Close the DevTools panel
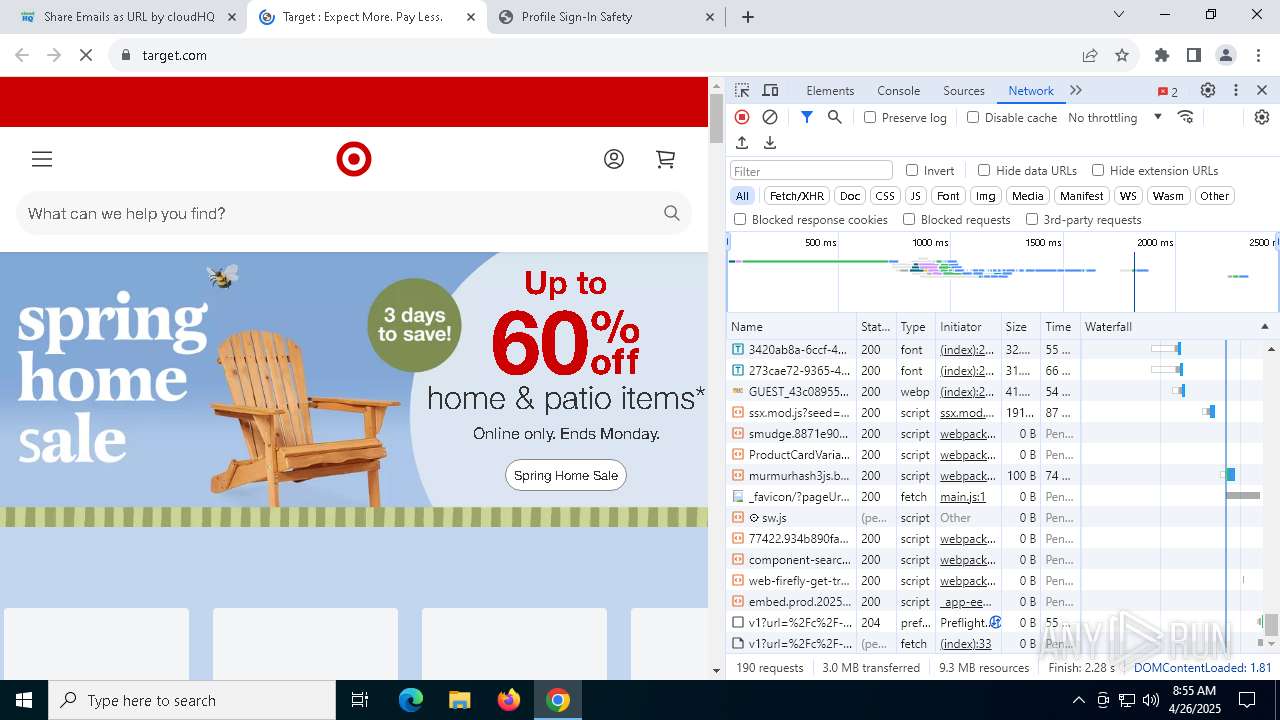Viewport: 1280px width, 720px height. 1262,90
